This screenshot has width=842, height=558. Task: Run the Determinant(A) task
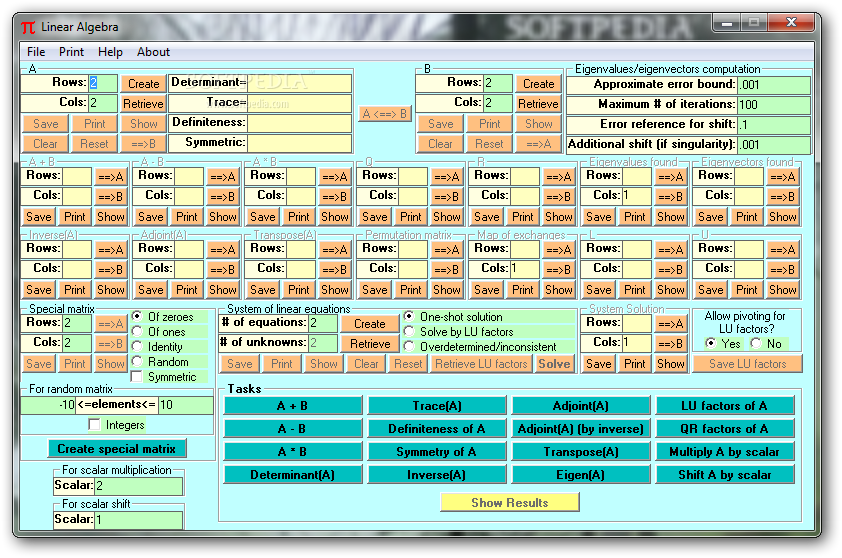point(293,475)
